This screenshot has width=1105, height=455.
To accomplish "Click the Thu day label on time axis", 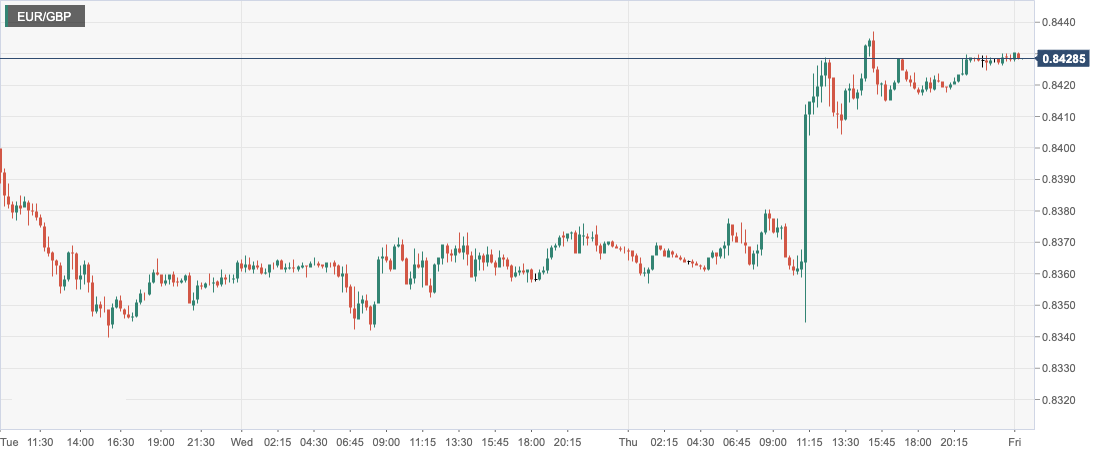I will pyautogui.click(x=628, y=442).
